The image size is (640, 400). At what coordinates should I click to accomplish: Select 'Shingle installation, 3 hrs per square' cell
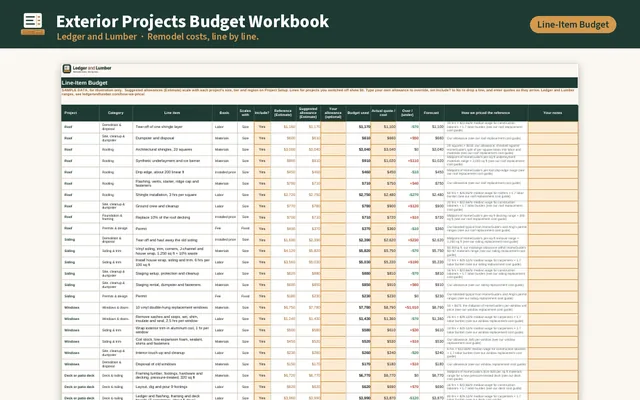coord(172,195)
